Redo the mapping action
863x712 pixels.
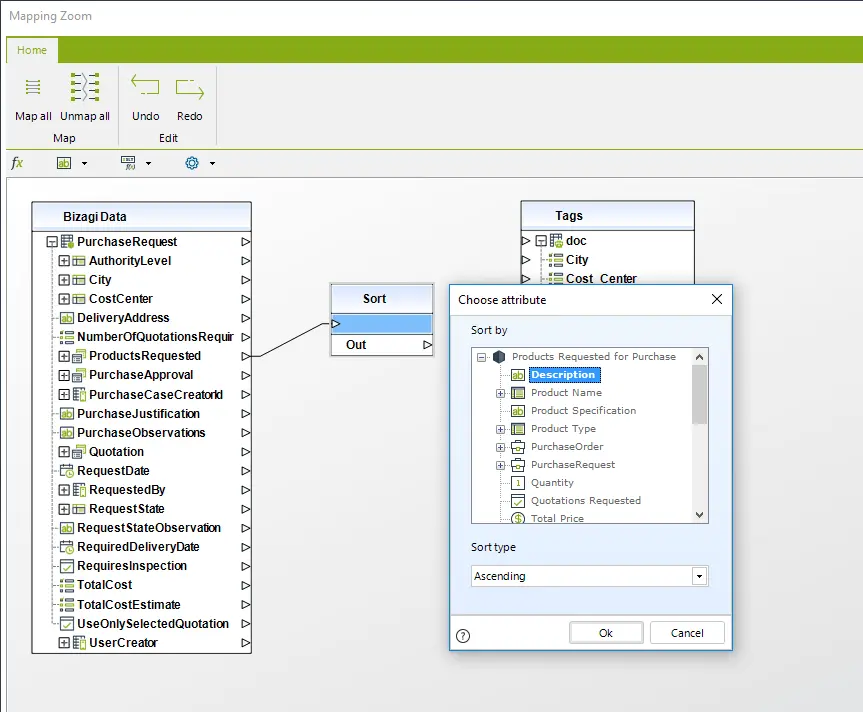click(189, 89)
